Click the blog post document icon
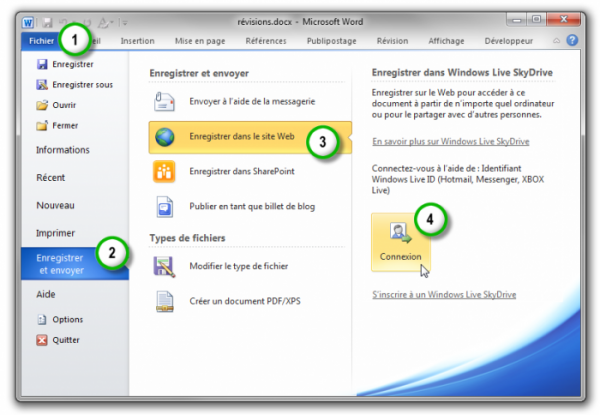Viewport: 600px width, 415px height. click(x=165, y=207)
